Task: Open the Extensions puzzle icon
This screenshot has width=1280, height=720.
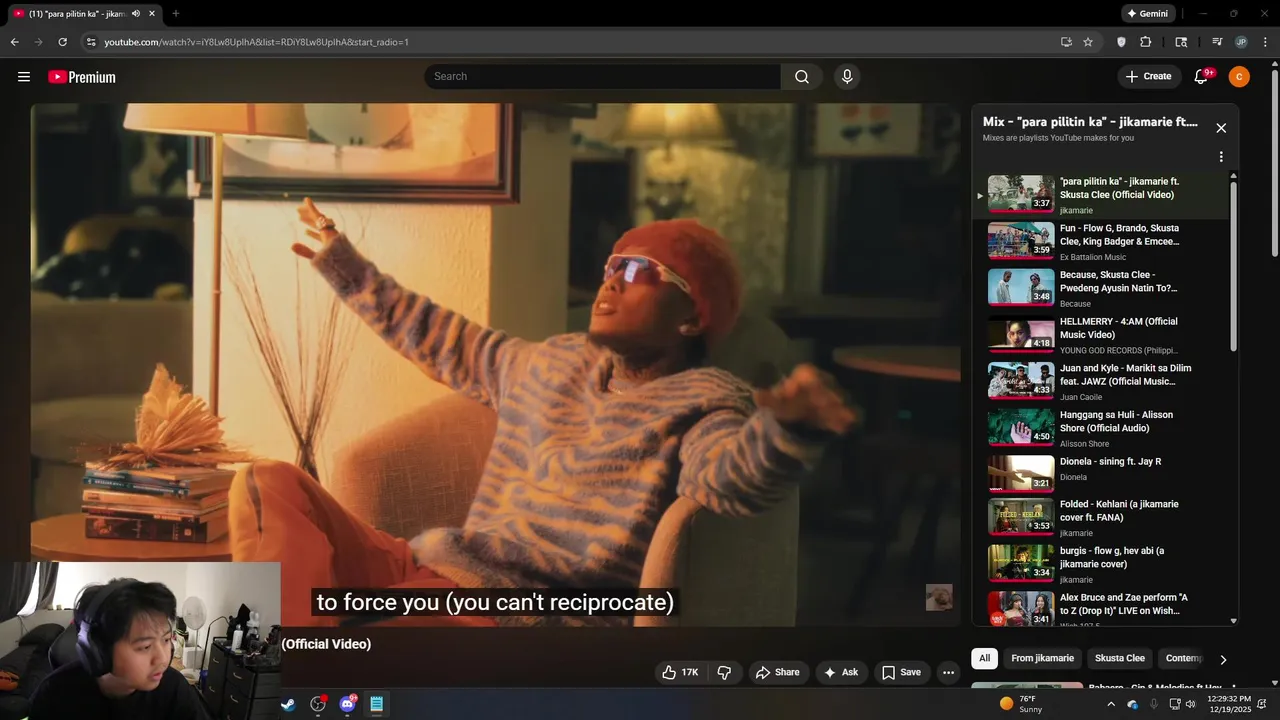Action: coord(1146,42)
